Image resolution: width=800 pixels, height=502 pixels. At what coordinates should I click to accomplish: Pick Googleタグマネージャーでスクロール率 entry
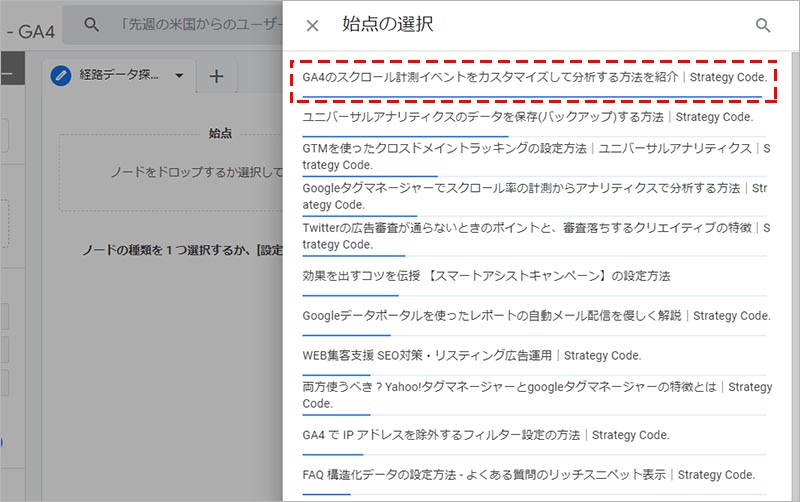coord(535,196)
